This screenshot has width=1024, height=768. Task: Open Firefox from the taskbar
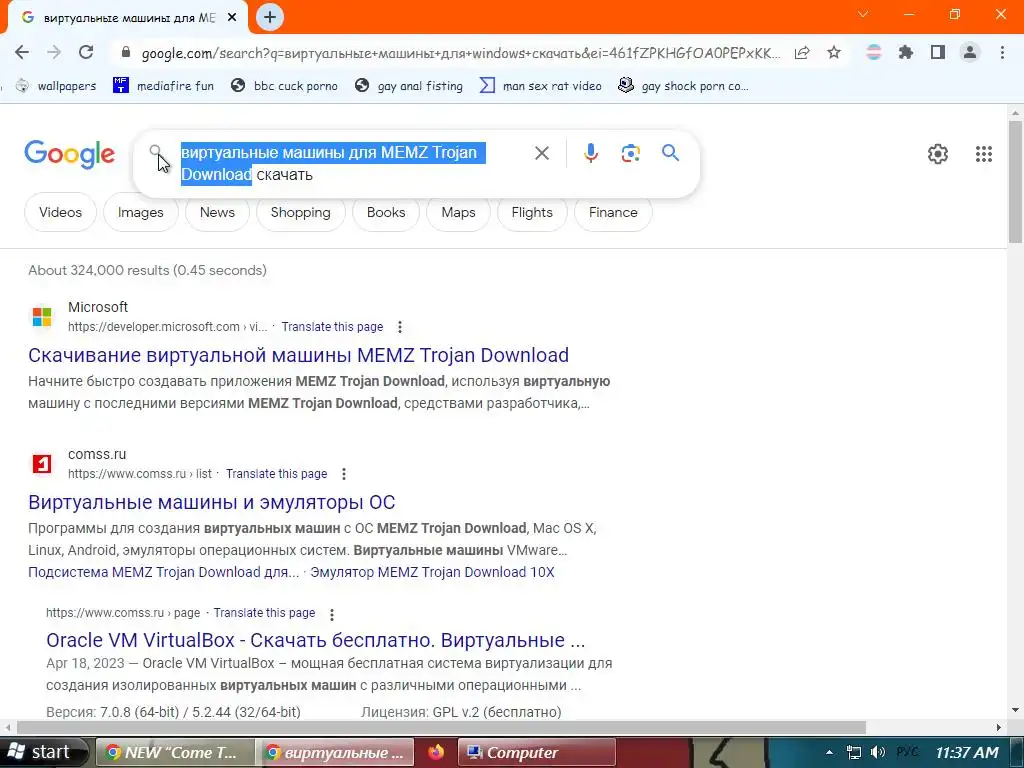pyautogui.click(x=436, y=752)
